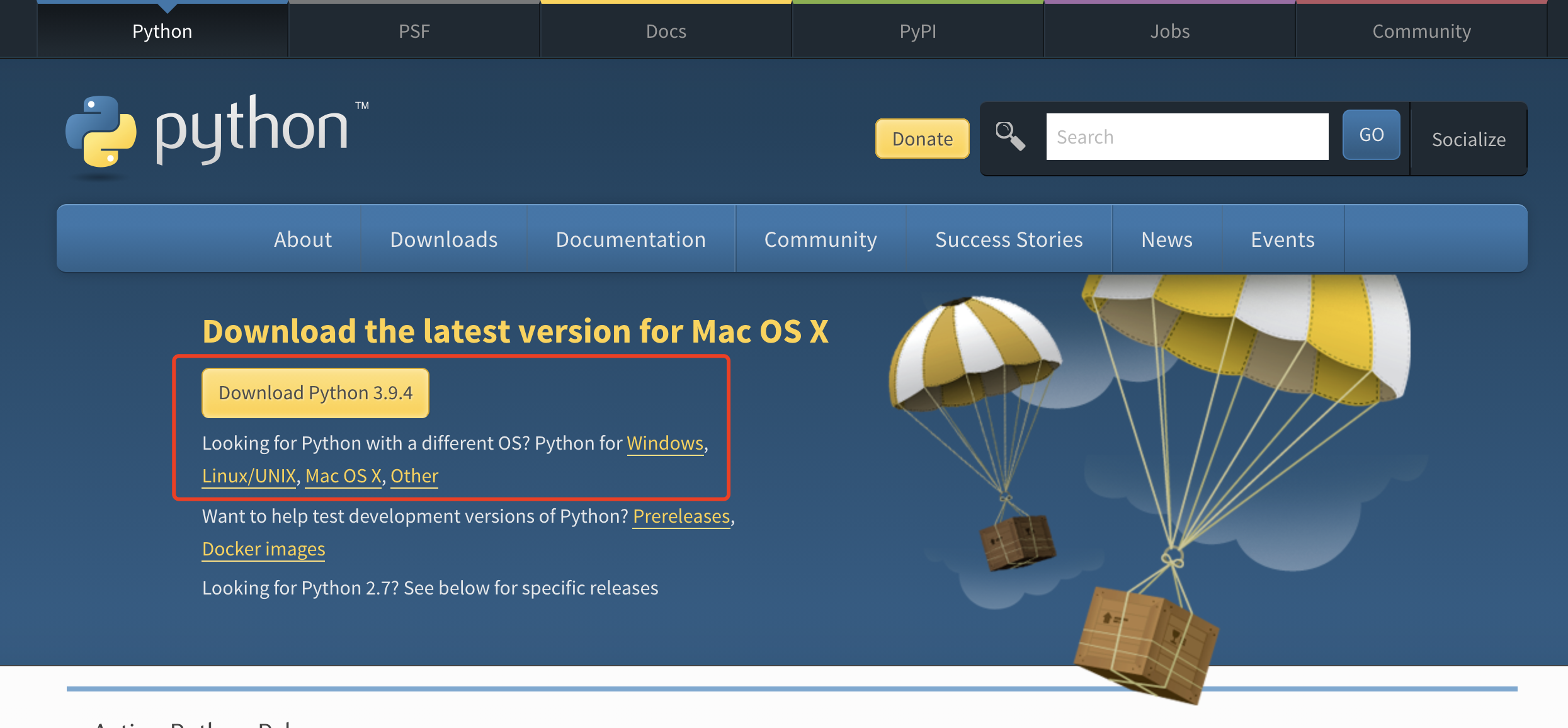Download Python 3.9.4 installer
Viewport: 1568px width, 728px height.
coord(315,393)
